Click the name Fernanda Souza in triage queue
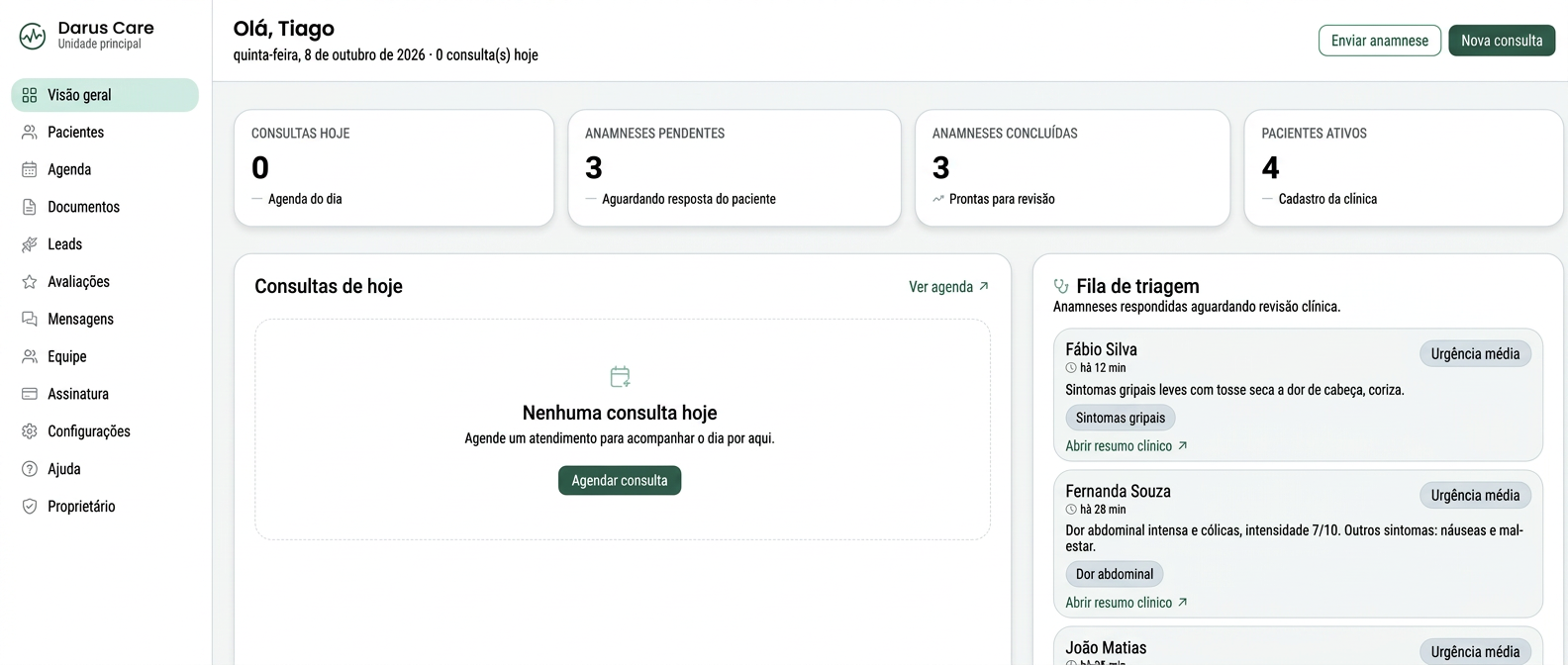 1118,491
